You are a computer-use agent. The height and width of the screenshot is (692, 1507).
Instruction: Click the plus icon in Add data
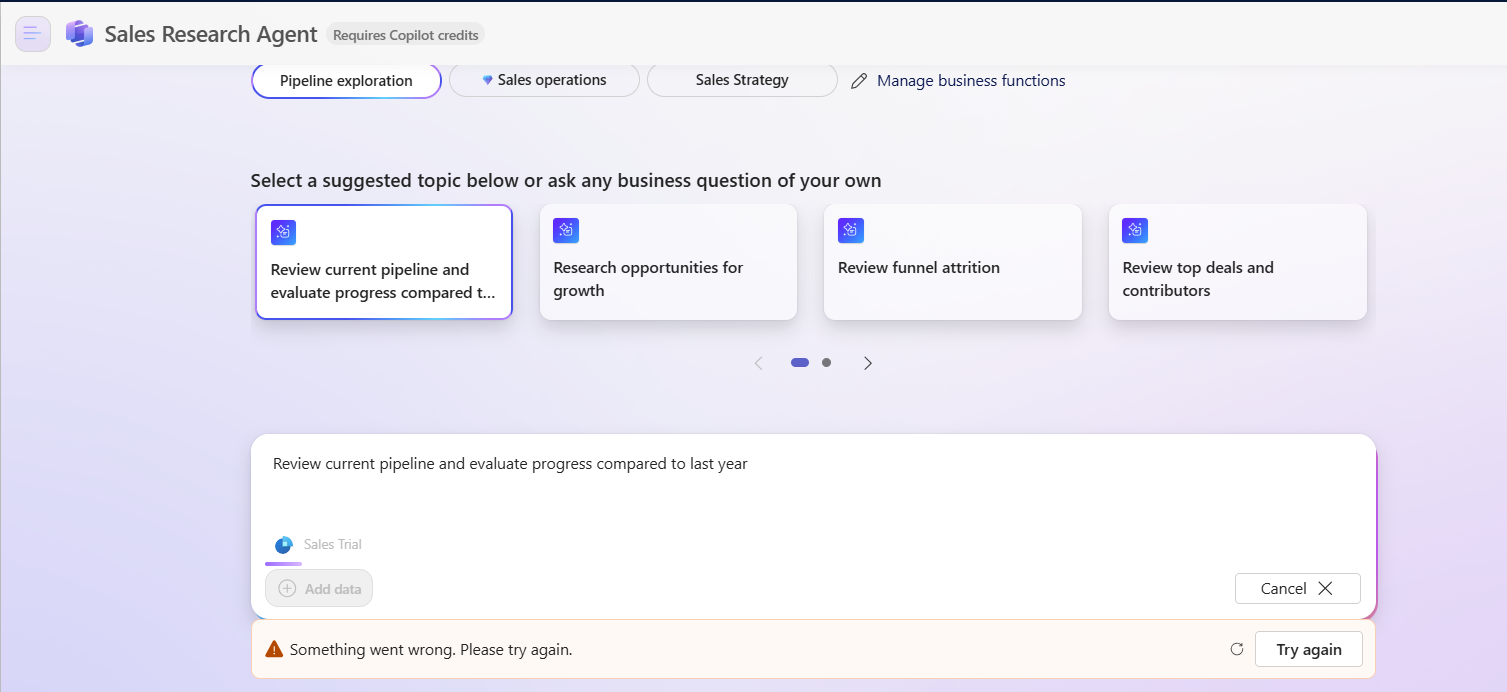[287, 589]
